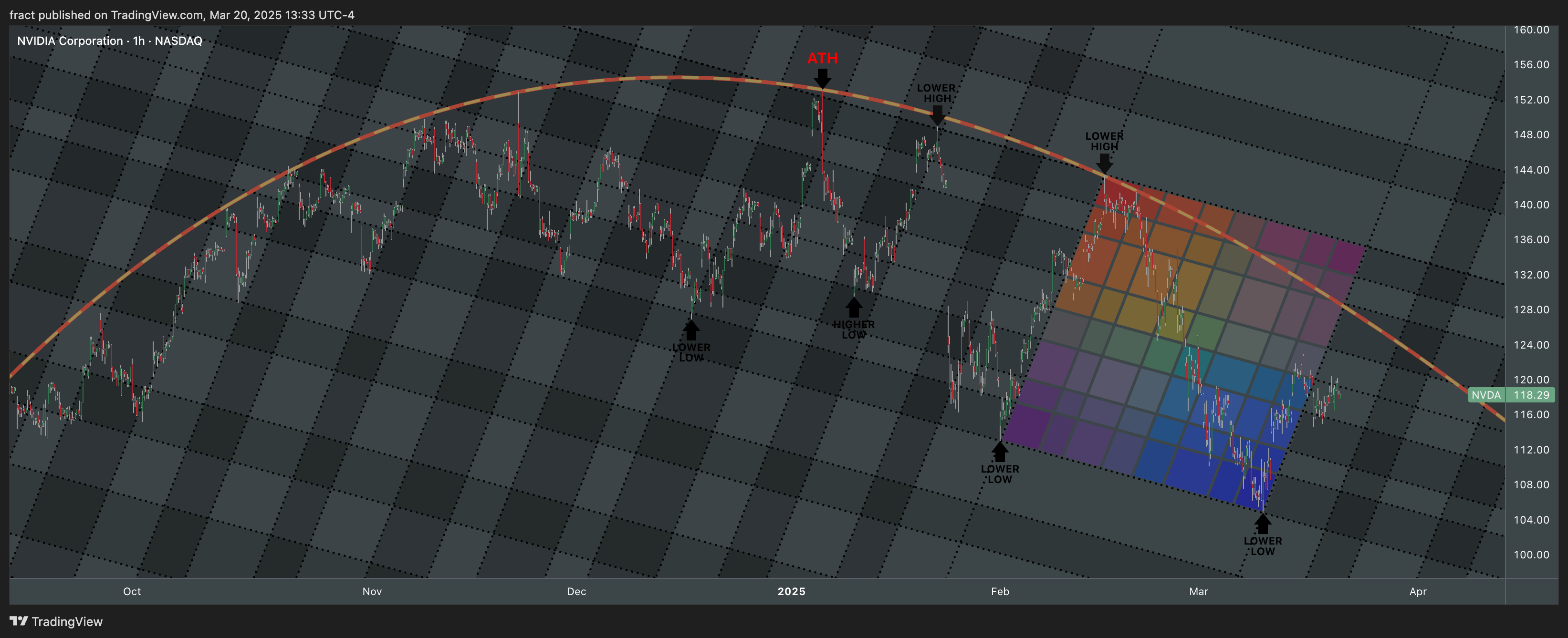Viewport: 1568px width, 638px height.
Task: Click the 132.00 price axis label
Action: point(1531,275)
